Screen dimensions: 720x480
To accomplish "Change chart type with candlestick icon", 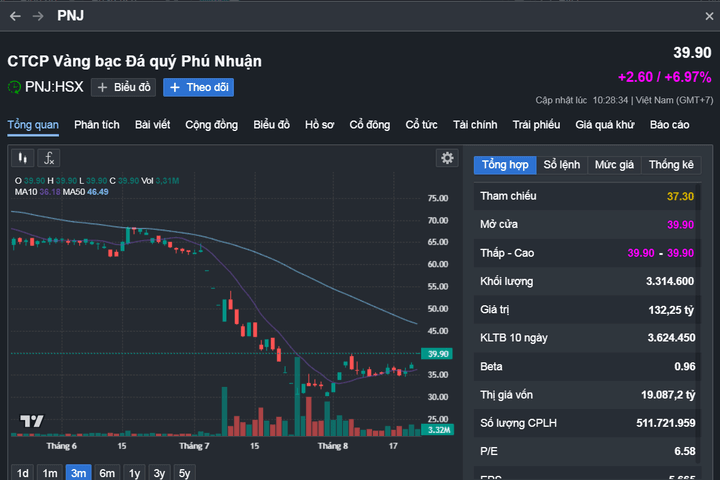I will click(x=22, y=158).
